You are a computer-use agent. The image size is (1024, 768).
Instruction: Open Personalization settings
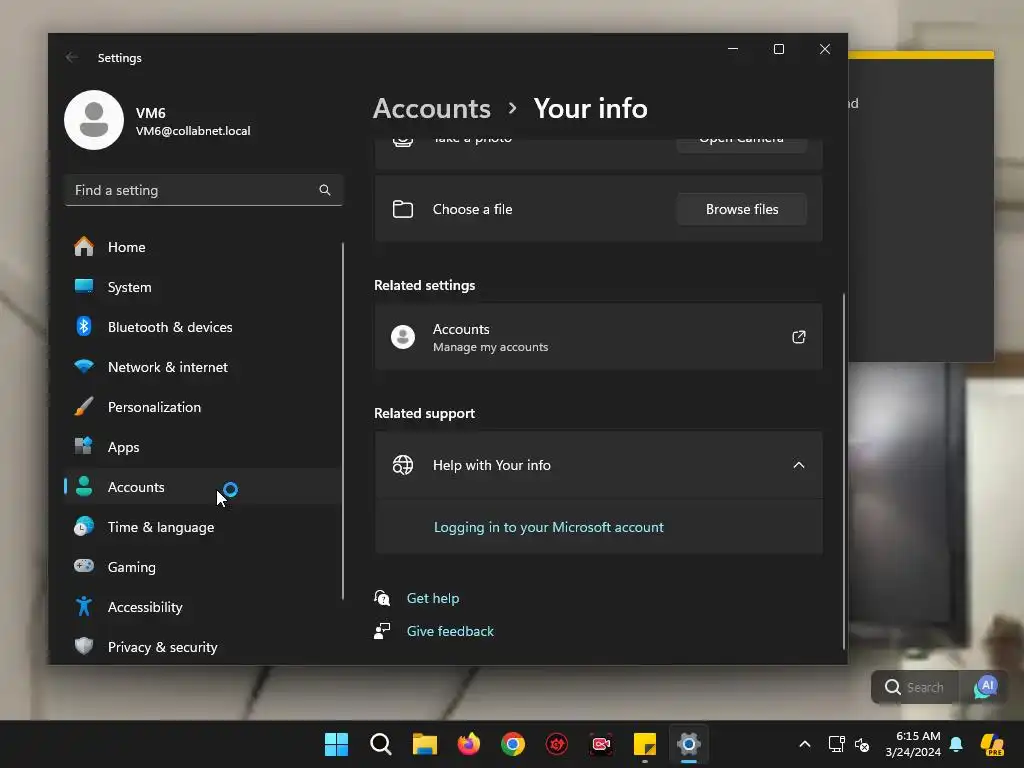click(202, 407)
